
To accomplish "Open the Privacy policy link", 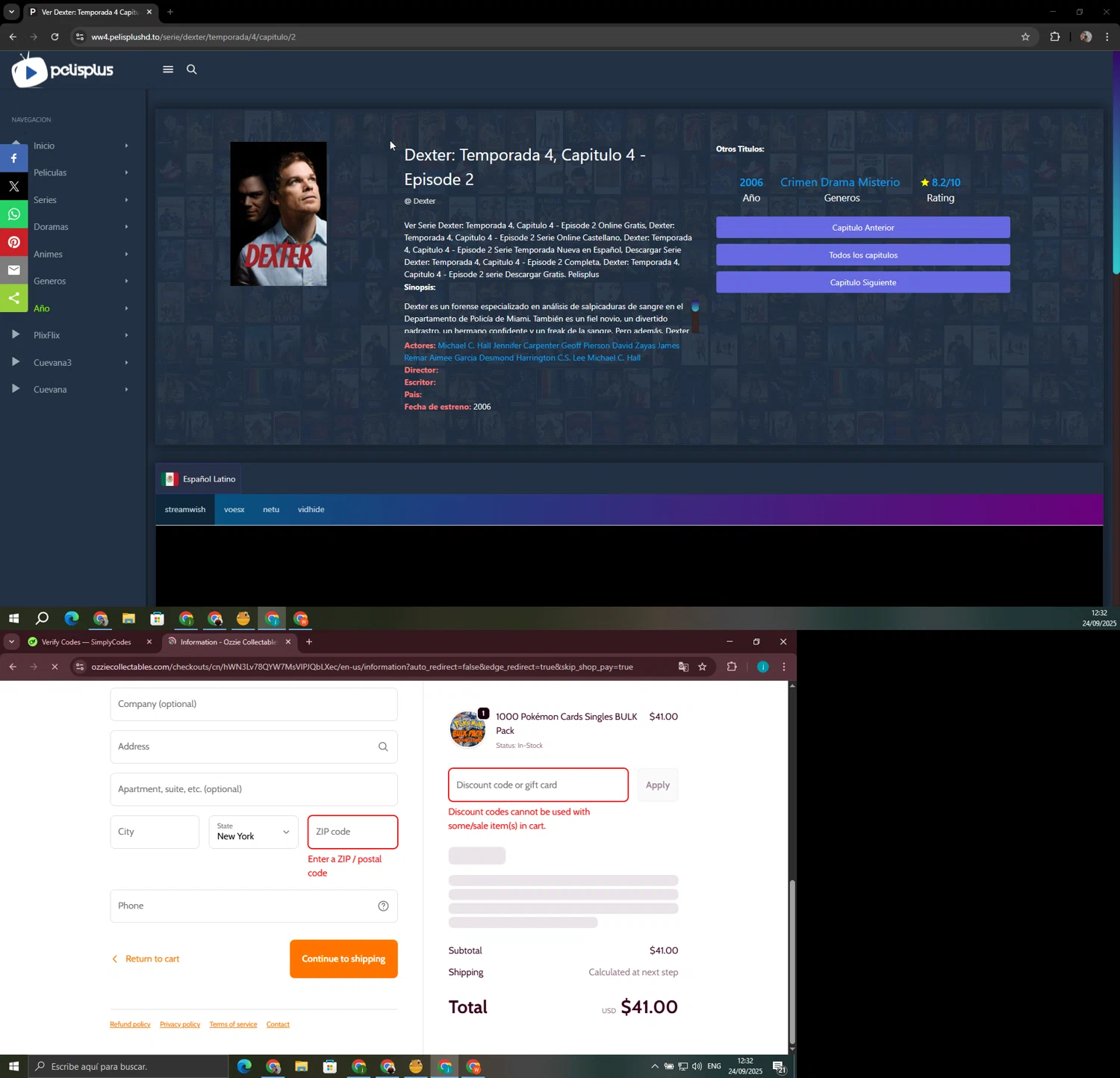I will (x=180, y=1024).
